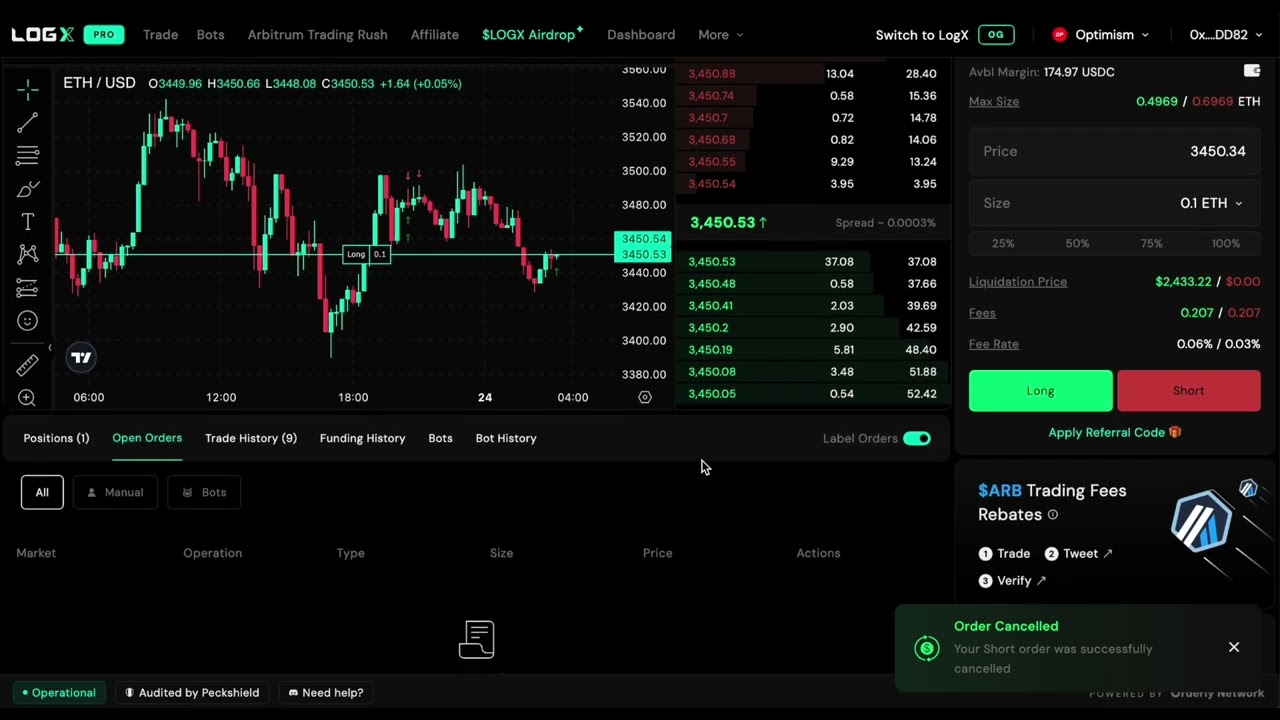Toggle the OG mode badge
The width and height of the screenshot is (1280, 720).
(996, 35)
